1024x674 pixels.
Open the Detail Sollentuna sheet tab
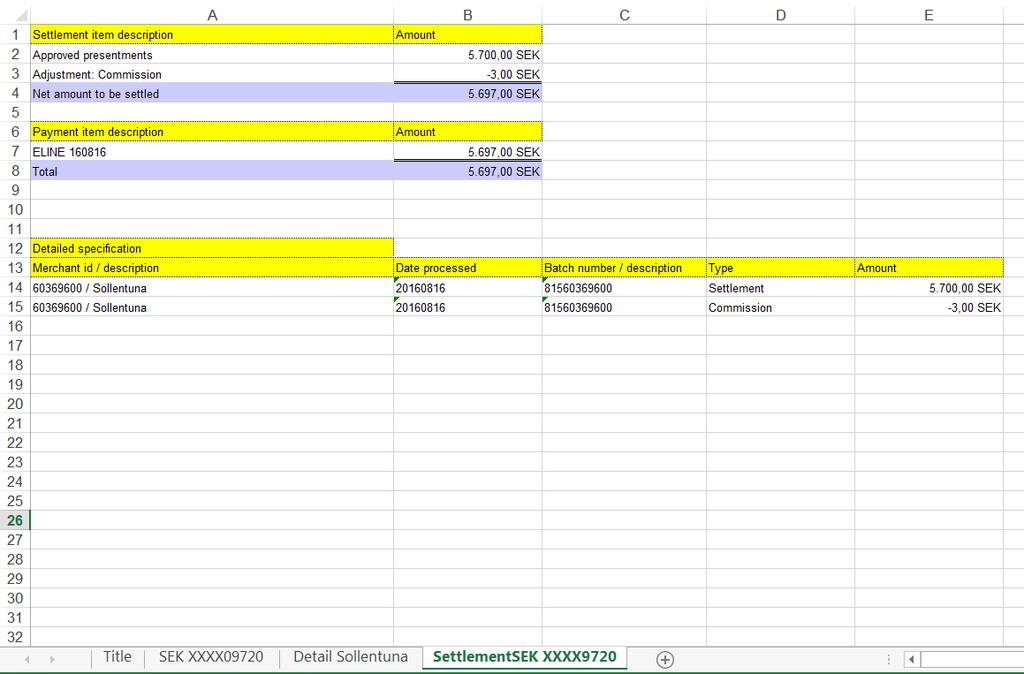click(x=351, y=657)
